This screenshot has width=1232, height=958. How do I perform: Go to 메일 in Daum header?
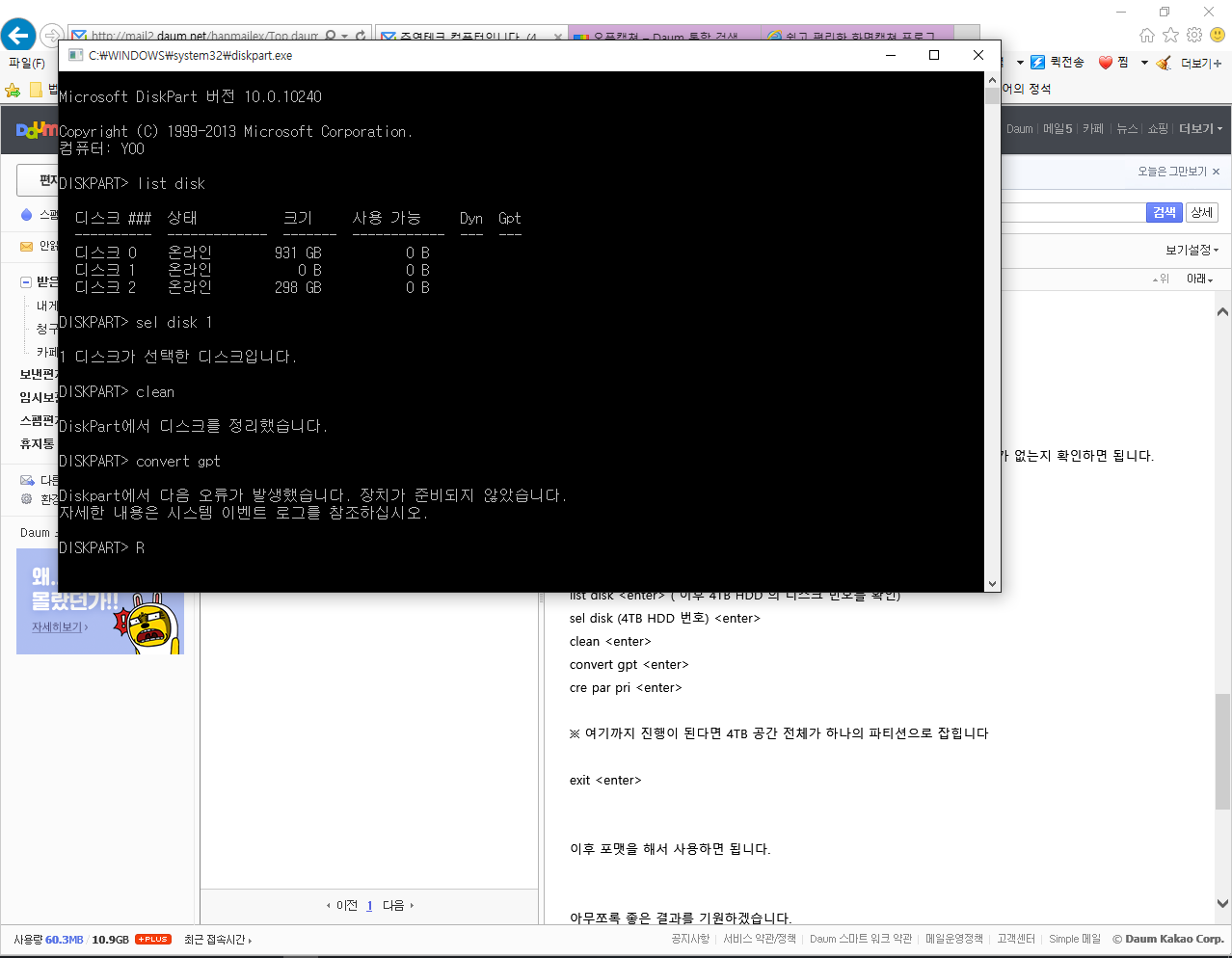click(1058, 129)
